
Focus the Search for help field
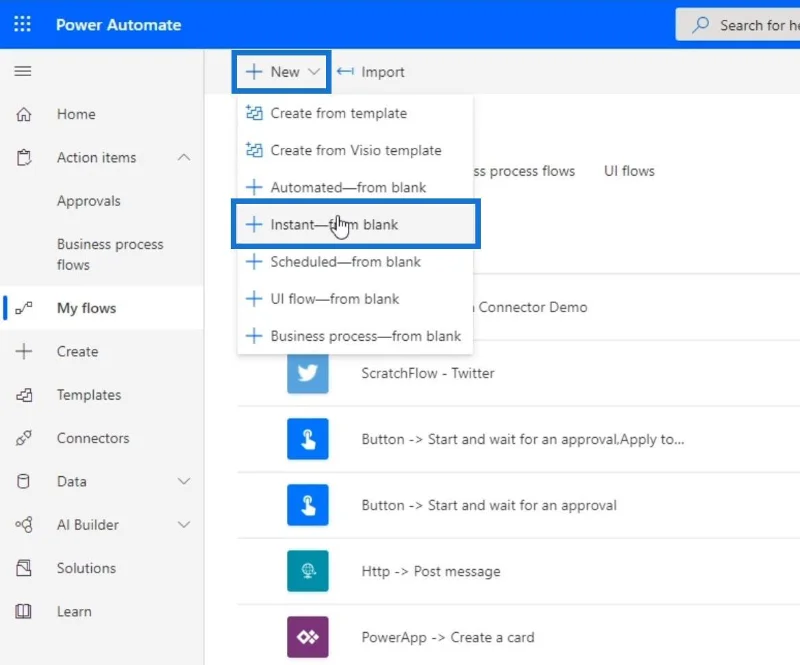pyautogui.click(x=737, y=24)
